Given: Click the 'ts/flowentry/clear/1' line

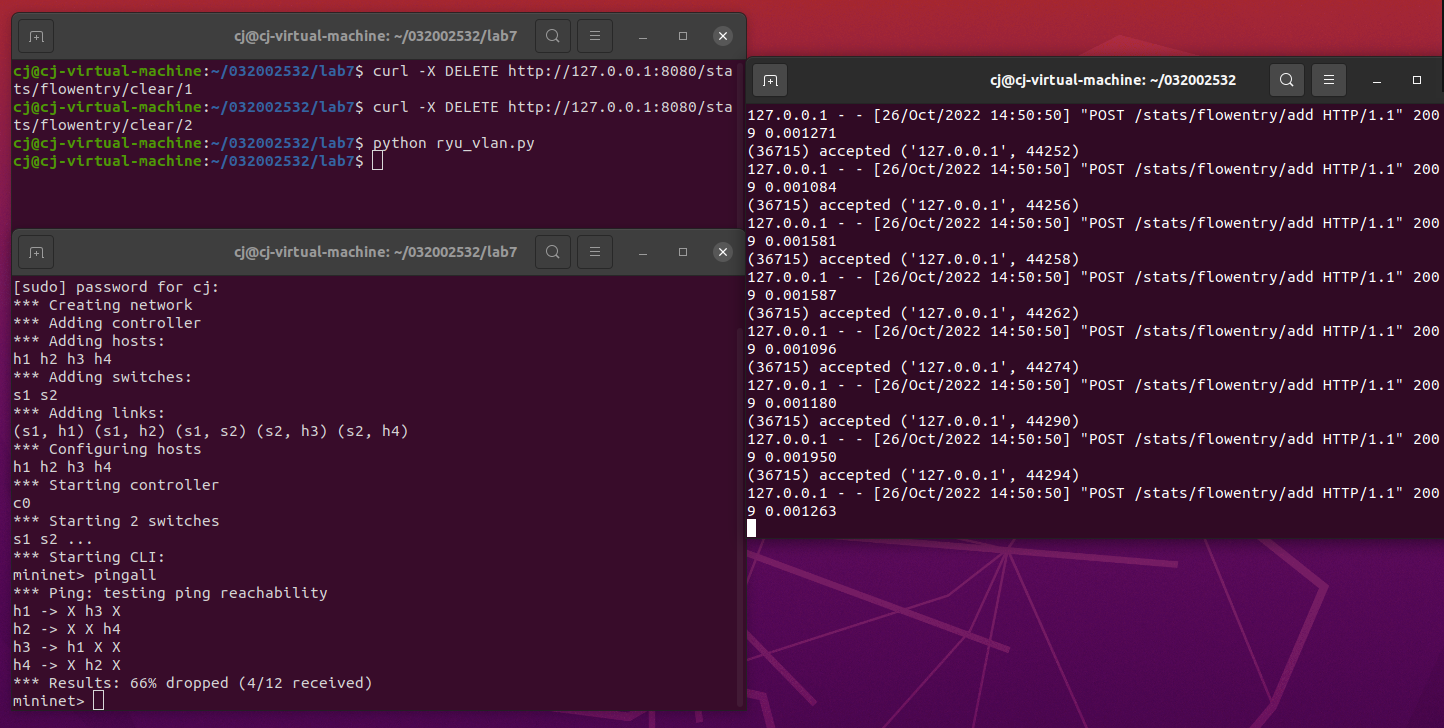Looking at the screenshot, I should click(x=102, y=89).
